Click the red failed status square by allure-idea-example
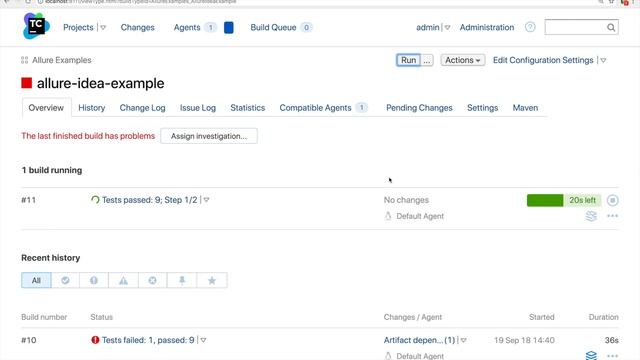 tap(27, 83)
